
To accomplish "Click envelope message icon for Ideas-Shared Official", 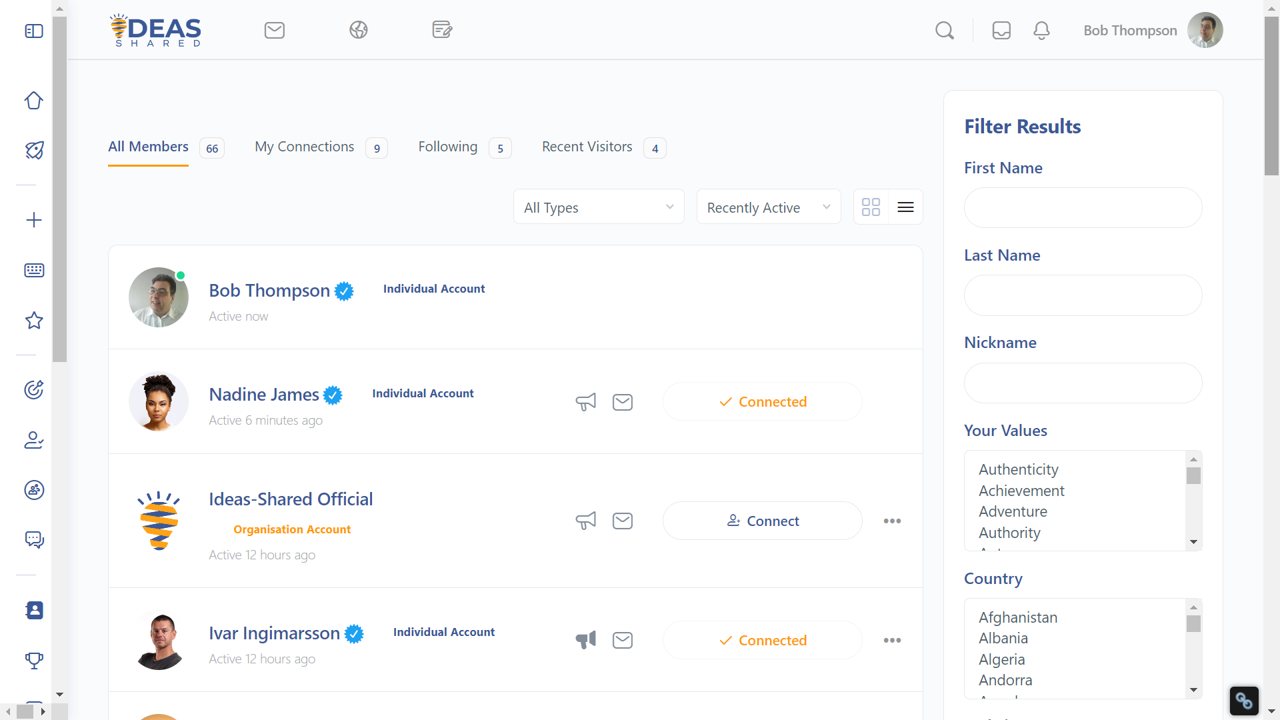I will [x=622, y=521].
